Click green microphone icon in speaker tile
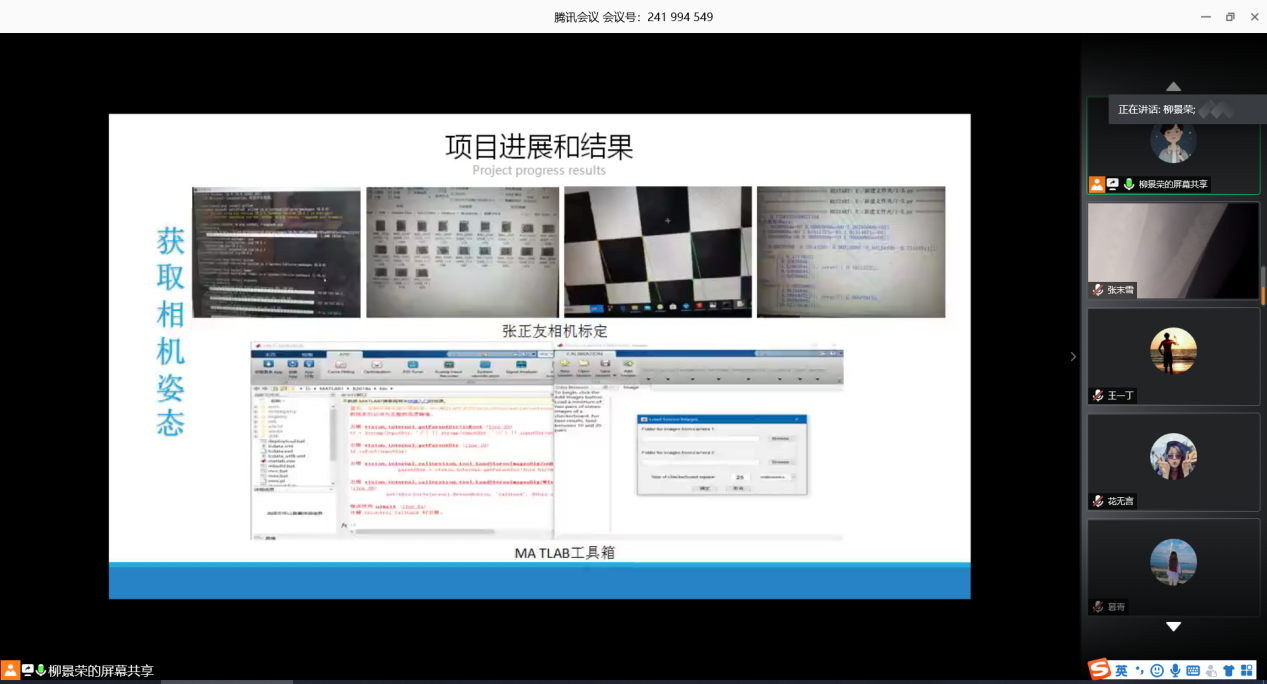The image size is (1267, 684). (x=1129, y=184)
